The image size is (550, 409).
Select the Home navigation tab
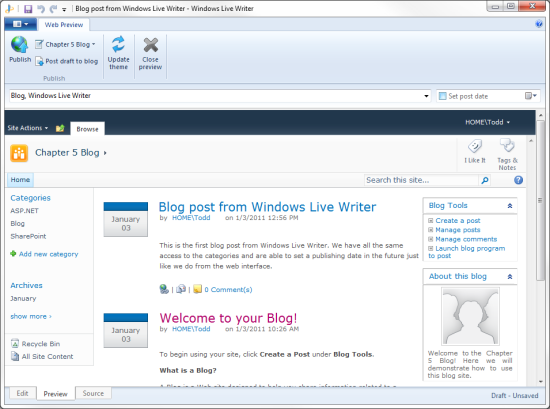coord(20,180)
